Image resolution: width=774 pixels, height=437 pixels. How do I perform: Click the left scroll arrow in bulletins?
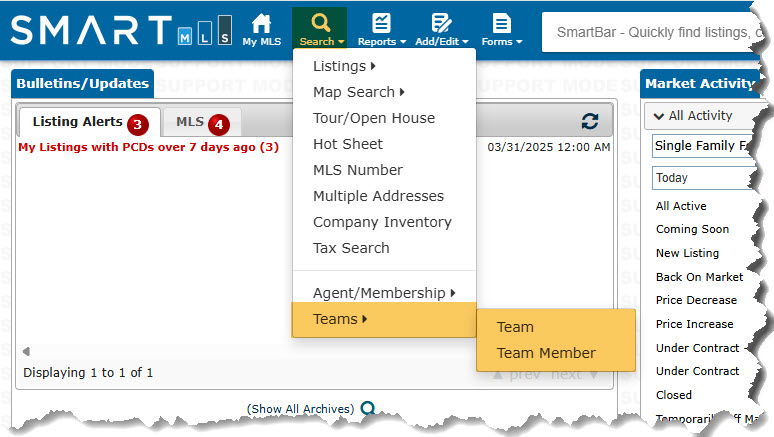click(26, 351)
